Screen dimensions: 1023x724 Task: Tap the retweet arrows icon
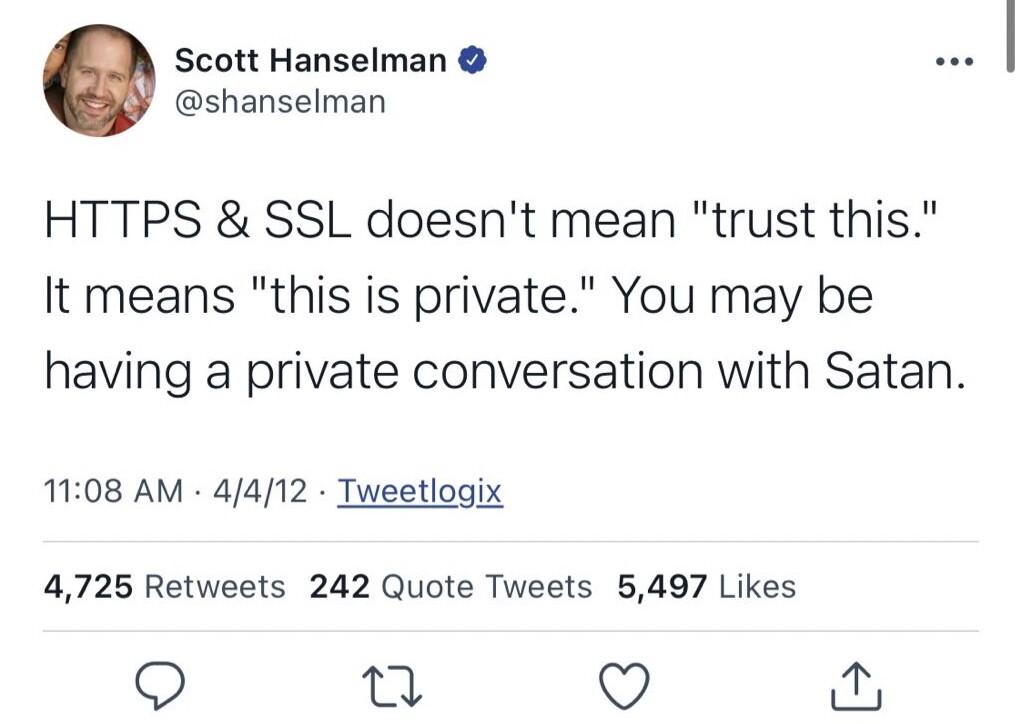(x=392, y=686)
